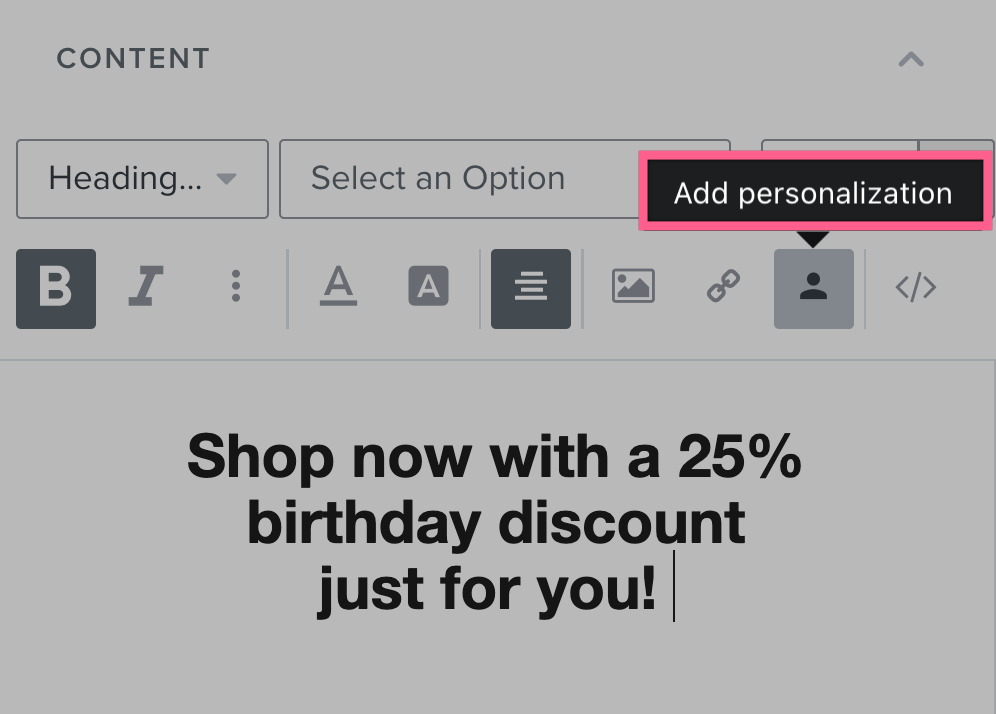This screenshot has width=996, height=714.
Task: Click the word "Shop" in the heading
Action: pyautogui.click(x=260, y=457)
